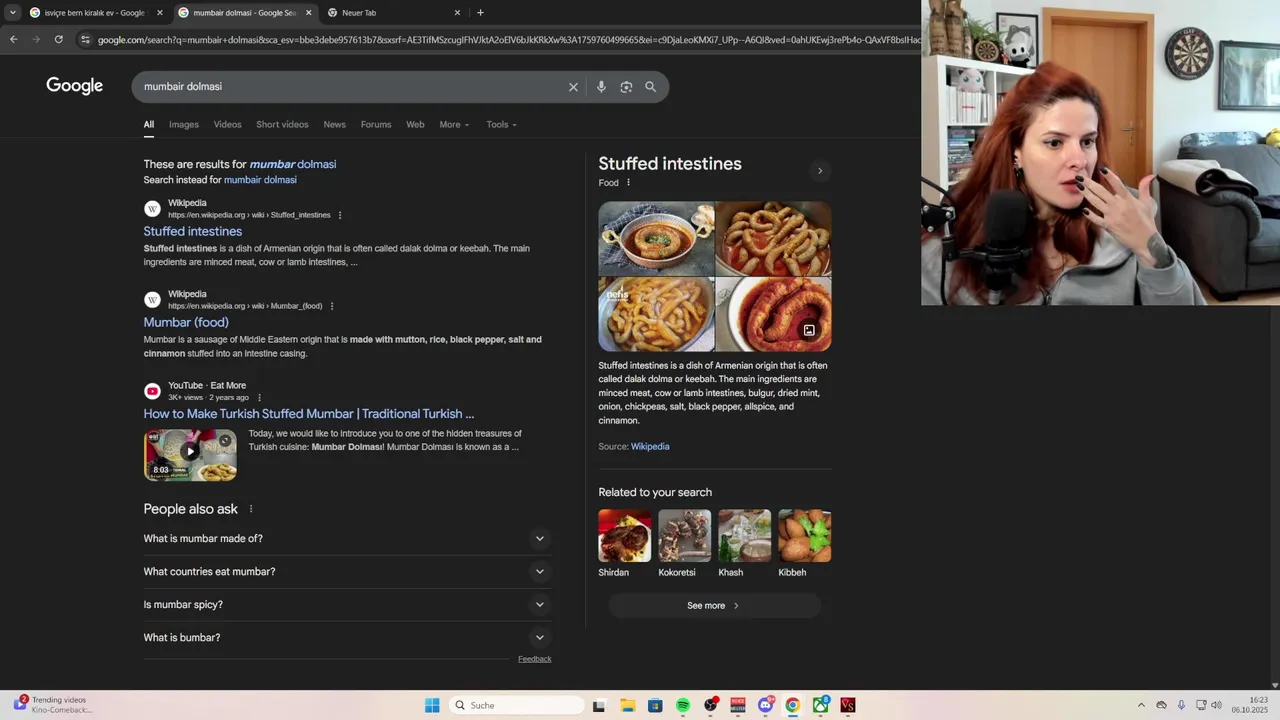Open Wikipedia source link in knowledge panel
The width and height of the screenshot is (1280, 720).
click(650, 447)
